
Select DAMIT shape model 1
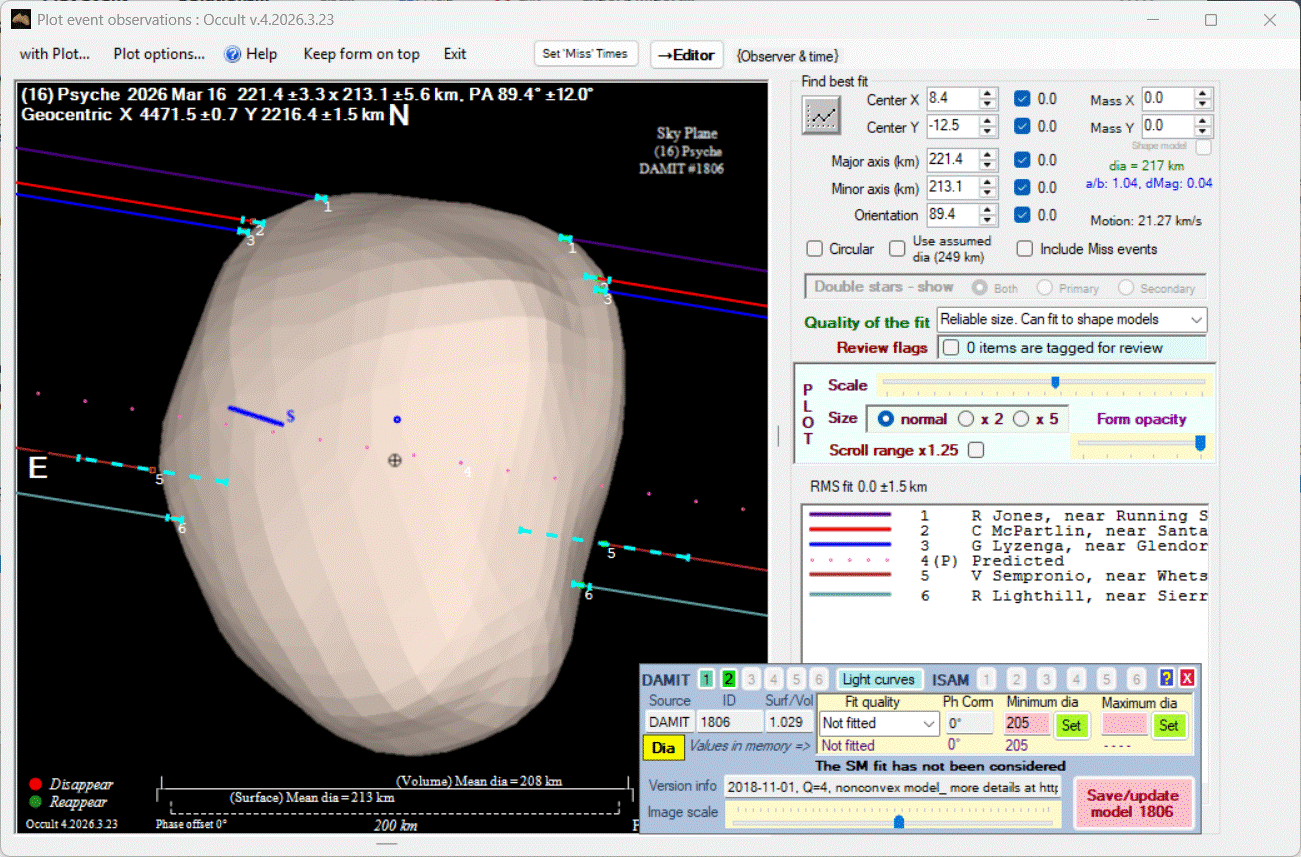click(x=706, y=679)
